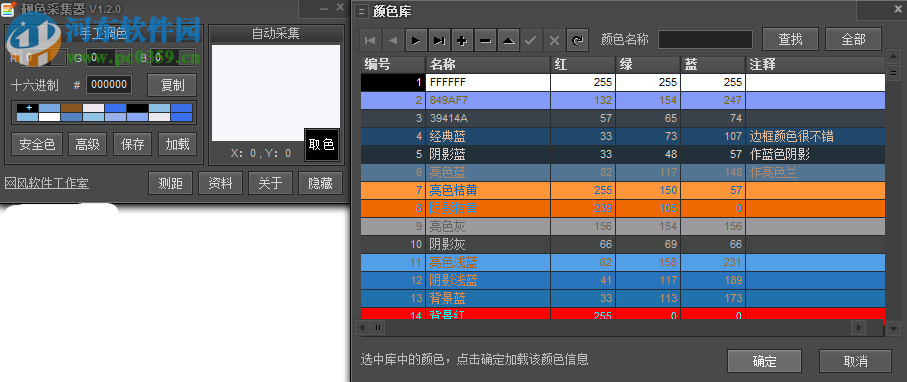Click the 取色 pick color button

(x=321, y=144)
